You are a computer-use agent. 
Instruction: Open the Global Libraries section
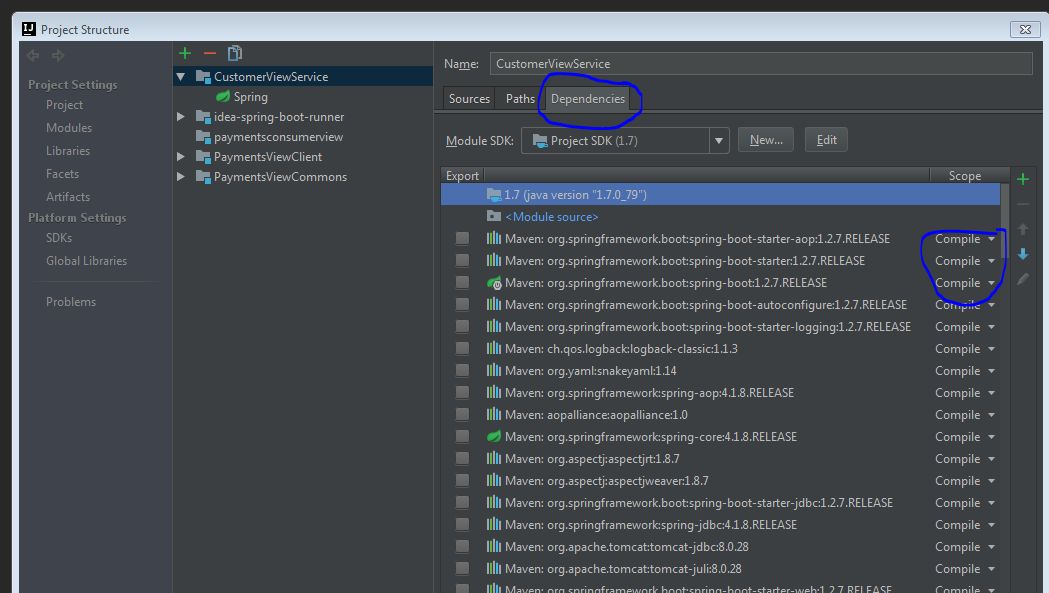(86, 260)
